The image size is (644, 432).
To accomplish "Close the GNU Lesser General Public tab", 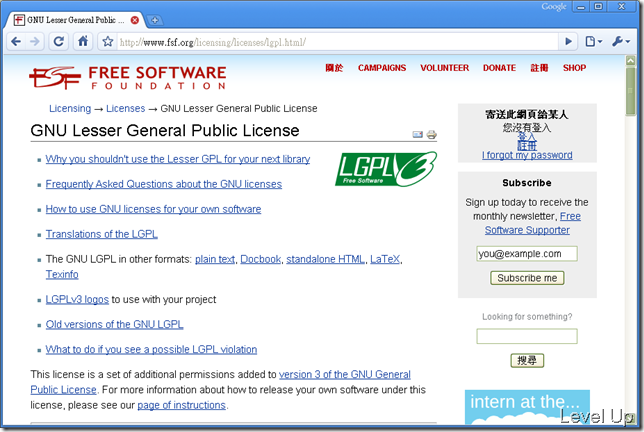I will 135,20.
